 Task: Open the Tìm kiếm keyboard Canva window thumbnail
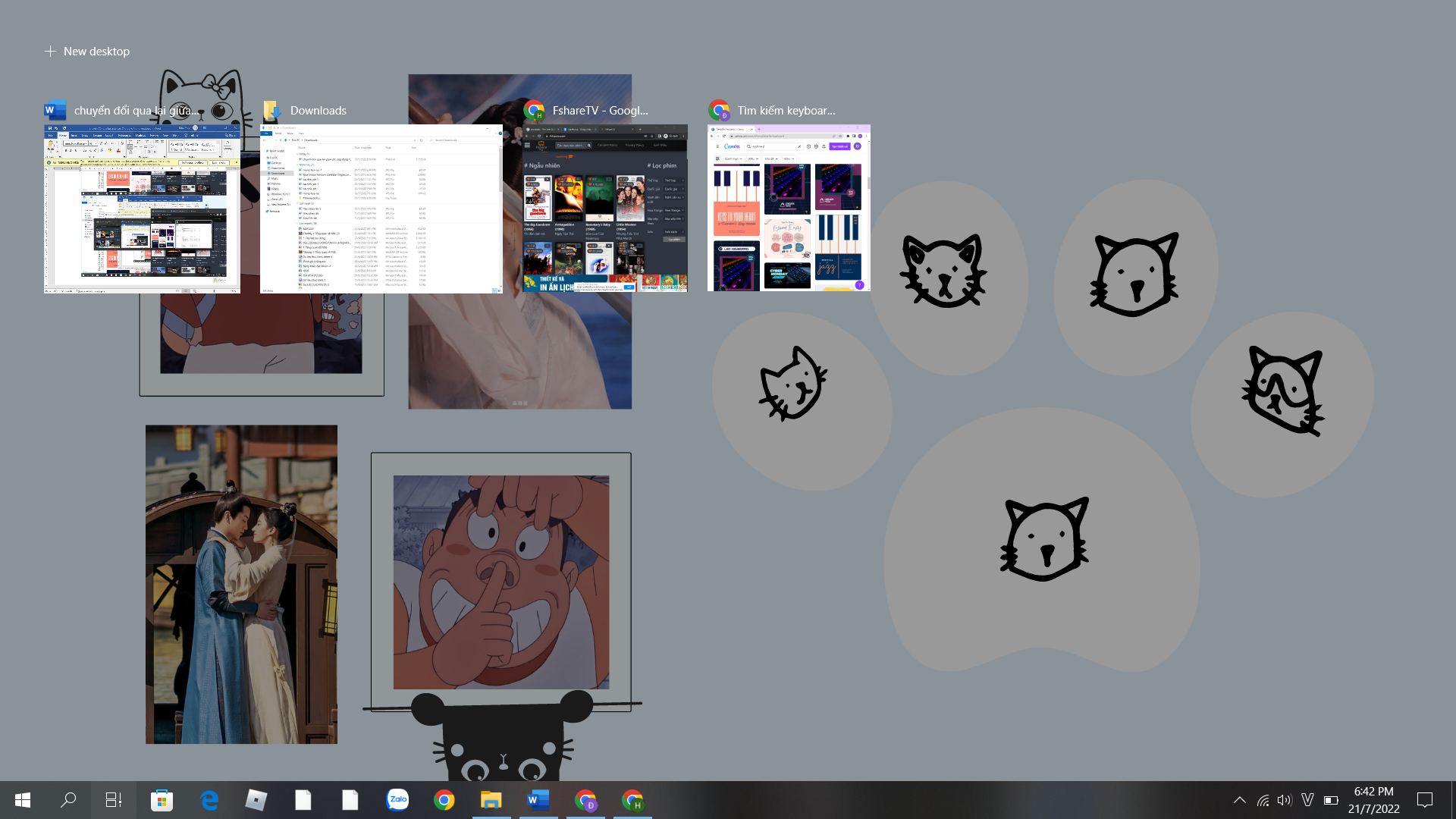click(789, 209)
